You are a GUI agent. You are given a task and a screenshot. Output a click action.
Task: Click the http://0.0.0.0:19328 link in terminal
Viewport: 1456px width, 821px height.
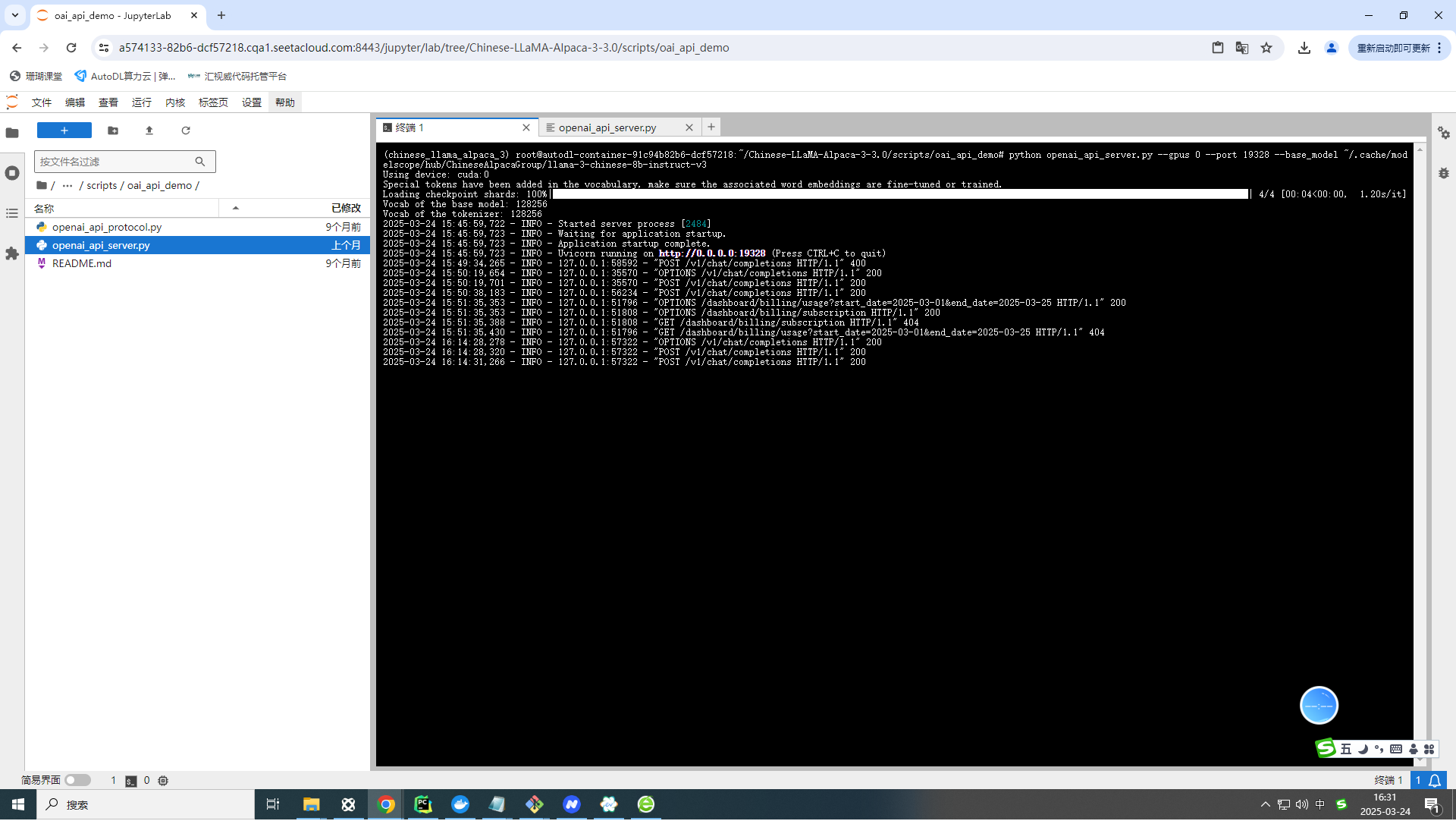tap(711, 253)
